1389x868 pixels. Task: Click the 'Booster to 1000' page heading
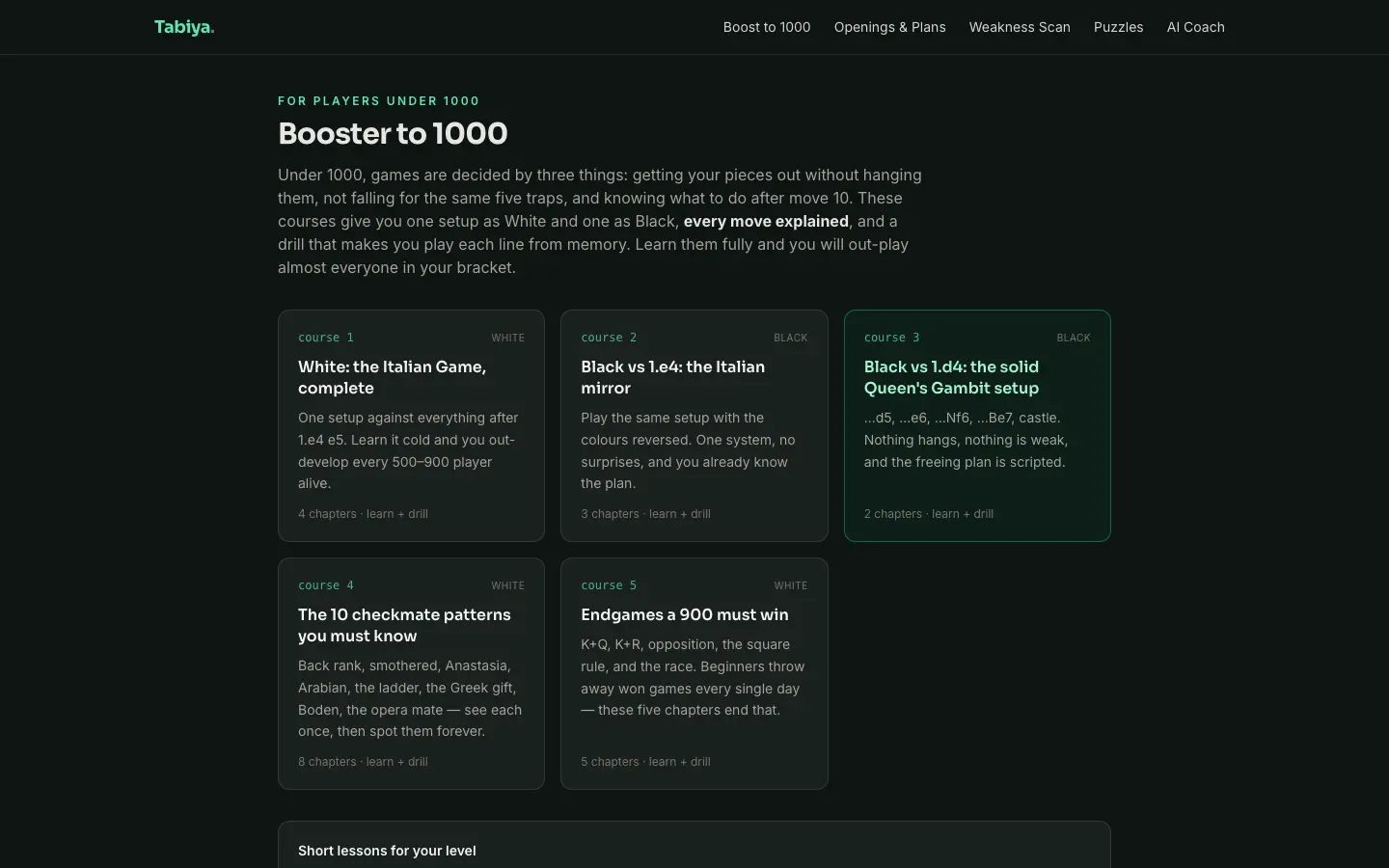[x=393, y=133]
